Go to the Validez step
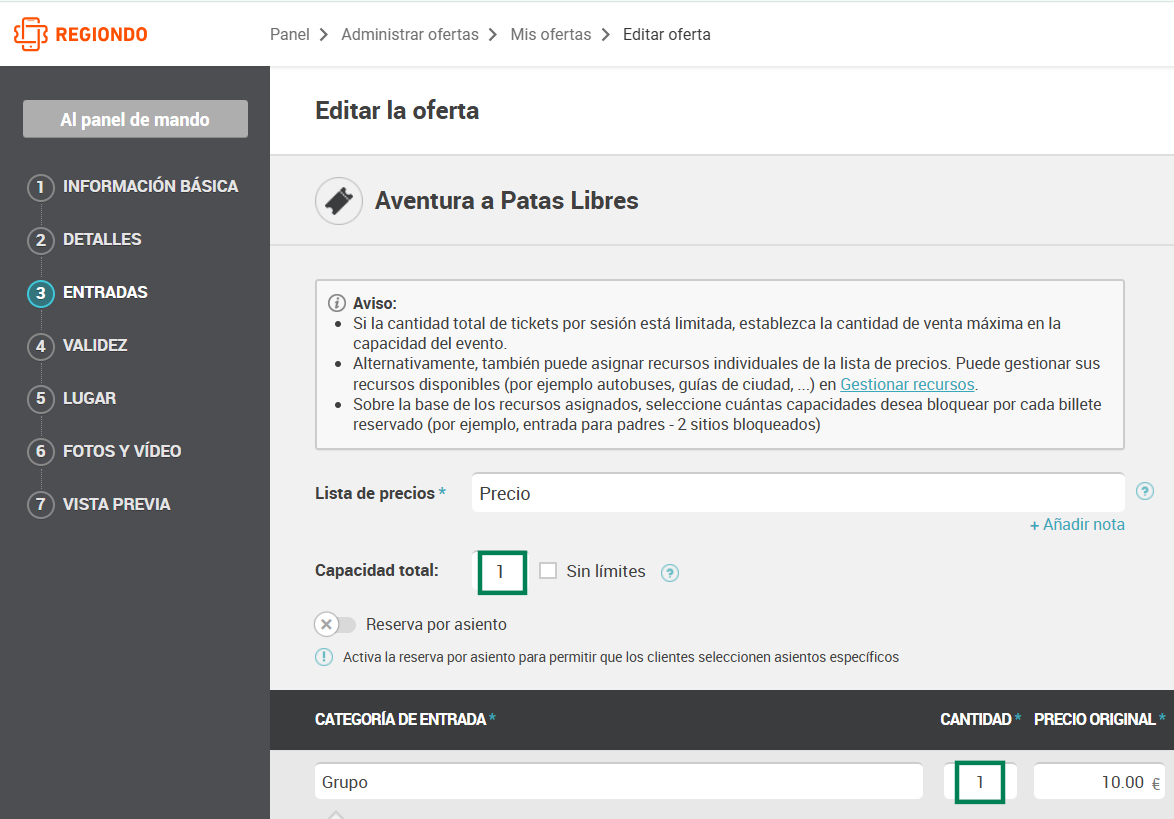Viewport: 1174px width, 819px height. point(95,345)
